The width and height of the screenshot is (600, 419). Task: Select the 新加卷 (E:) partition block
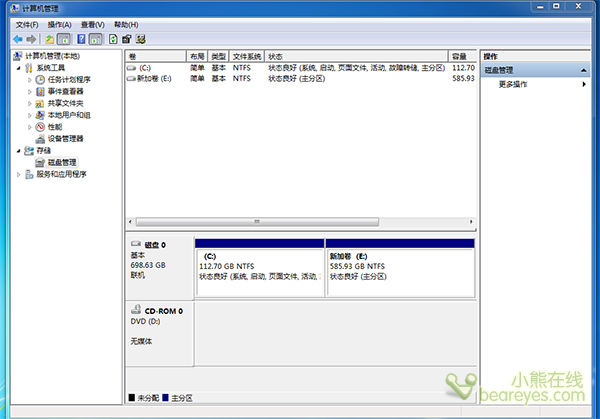399,270
